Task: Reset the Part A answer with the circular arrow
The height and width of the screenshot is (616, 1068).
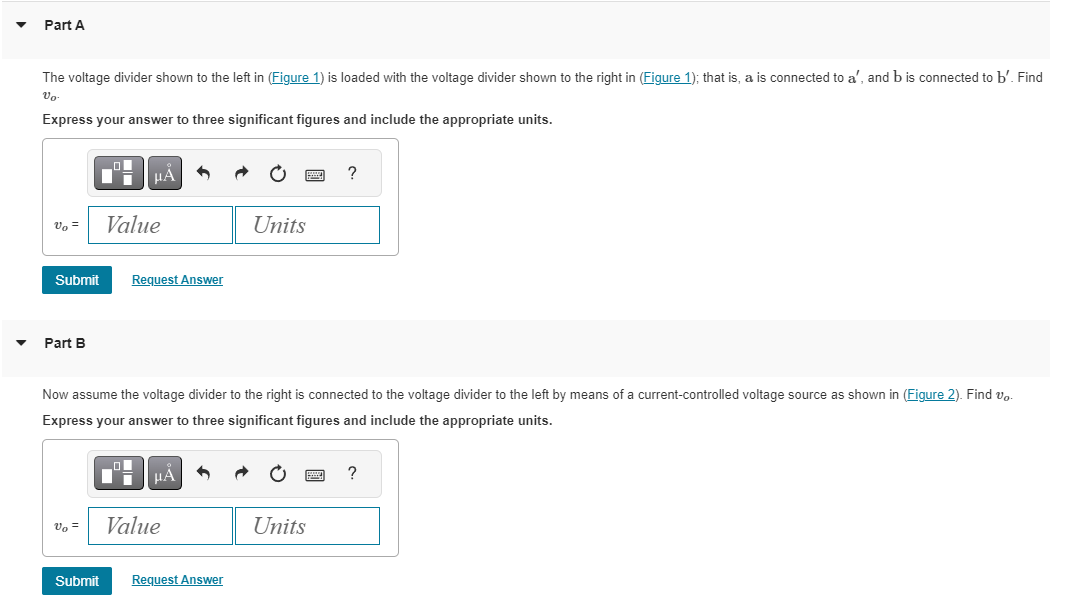Action: click(x=277, y=172)
